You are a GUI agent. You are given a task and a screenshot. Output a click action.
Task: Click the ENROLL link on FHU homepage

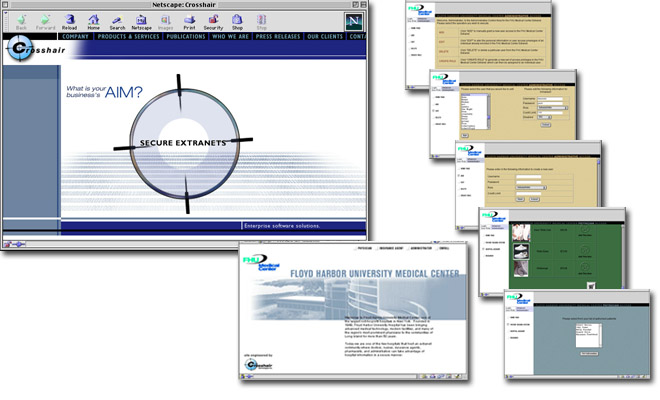(x=444, y=248)
